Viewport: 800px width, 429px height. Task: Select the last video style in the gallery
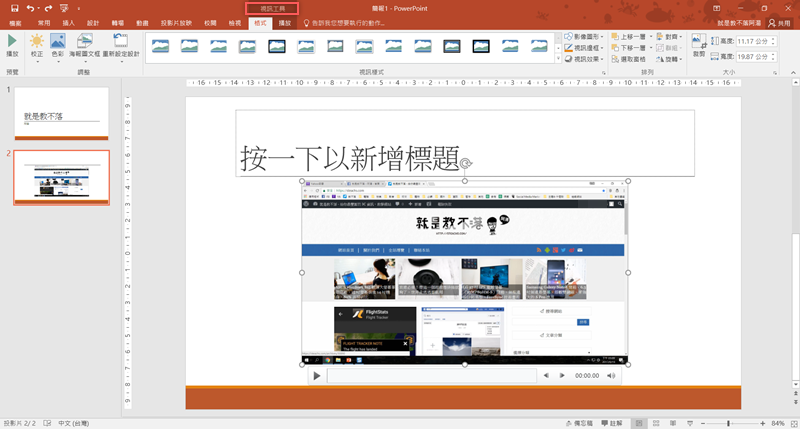click(x=539, y=46)
